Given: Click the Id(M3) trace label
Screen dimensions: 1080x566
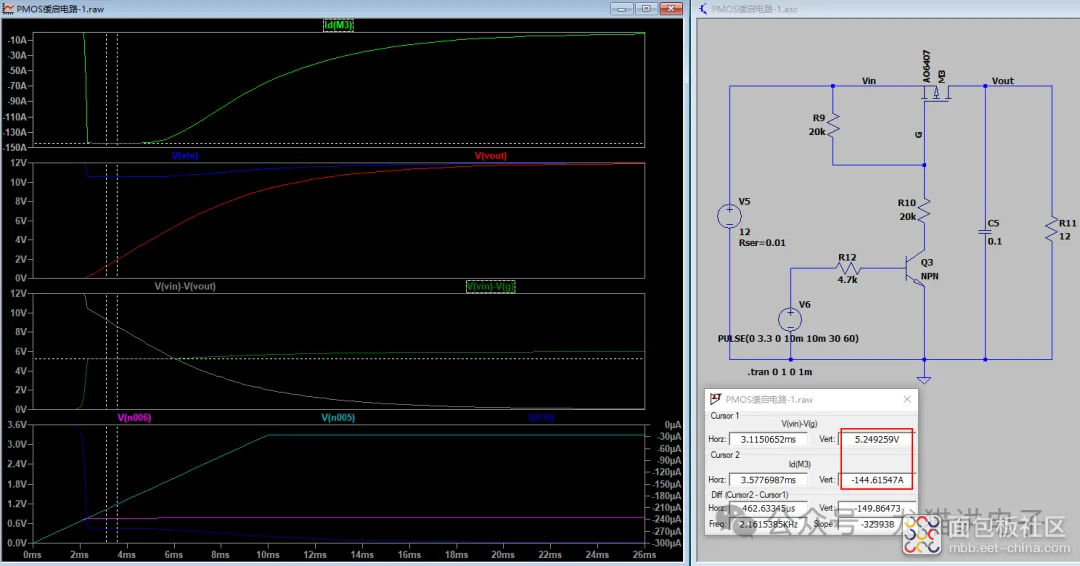Looking at the screenshot, I should 338,25.
